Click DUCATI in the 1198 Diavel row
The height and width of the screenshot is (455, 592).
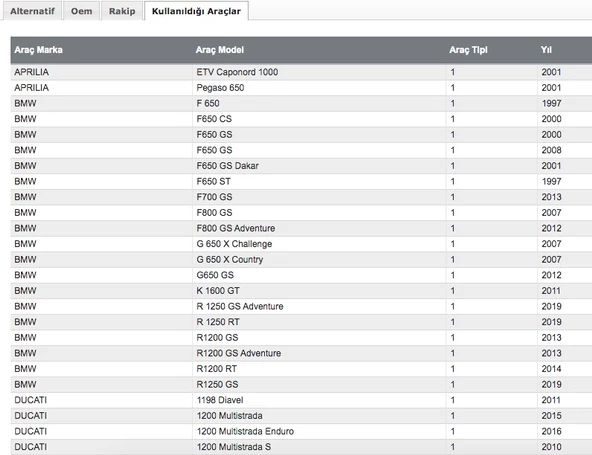tap(31, 400)
